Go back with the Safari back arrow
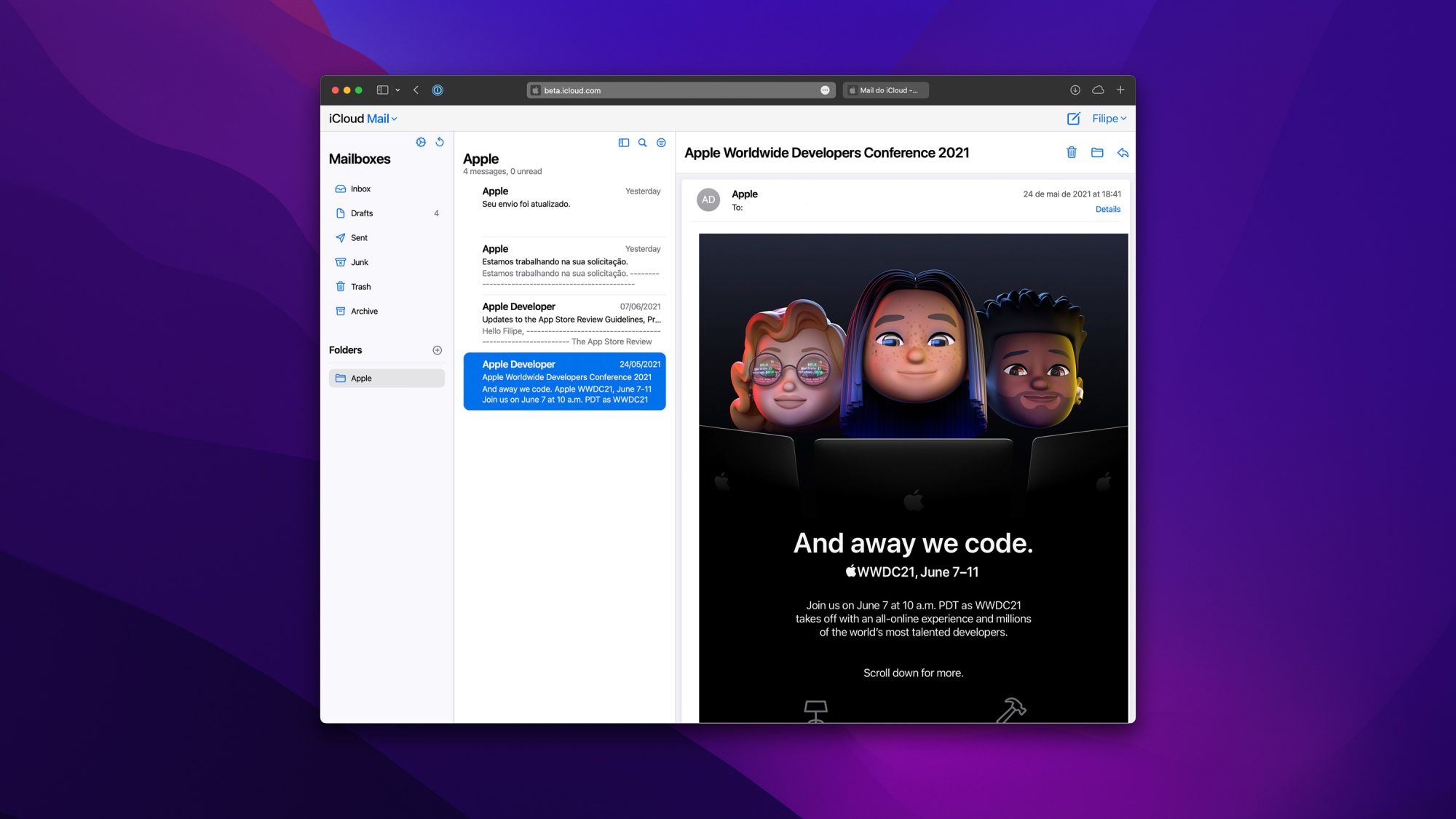The width and height of the screenshot is (1456, 819). pos(416,90)
